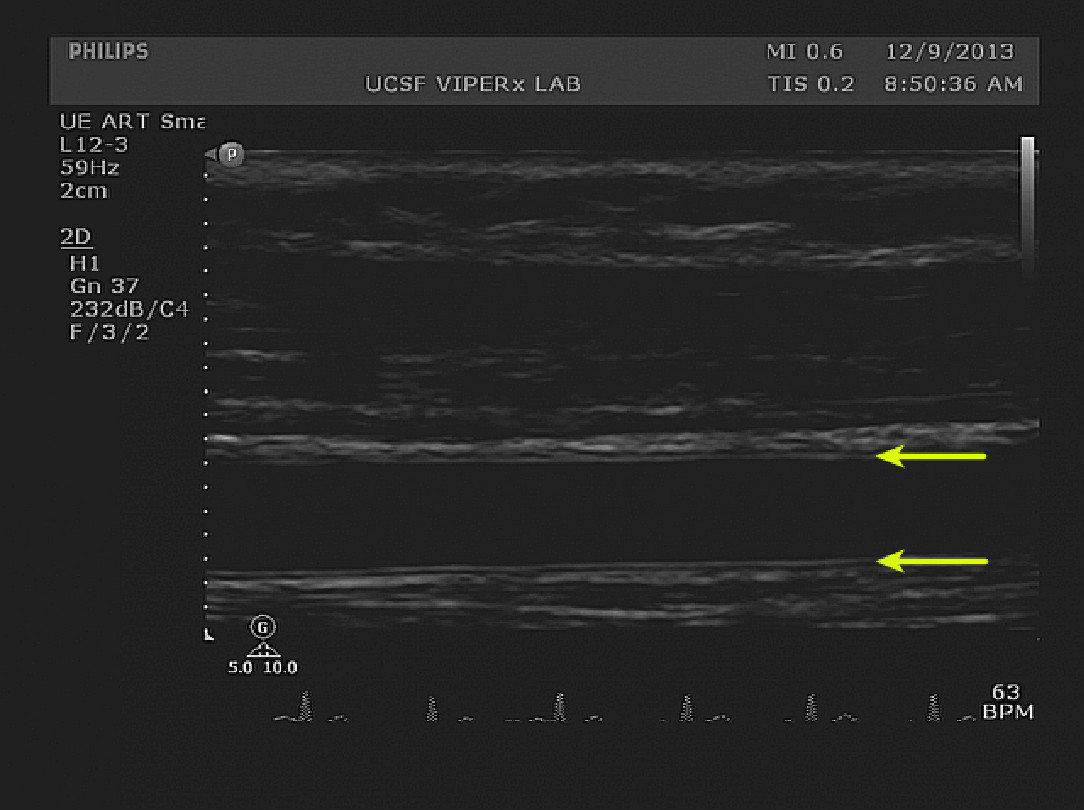The height and width of the screenshot is (810, 1084).
Task: Click the circled G gain marker
Action: point(263,627)
